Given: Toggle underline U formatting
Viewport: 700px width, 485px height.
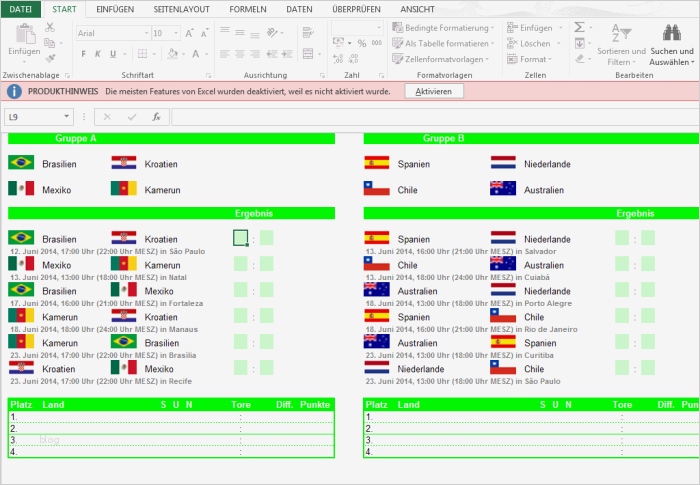Looking at the screenshot, I should click(113, 54).
